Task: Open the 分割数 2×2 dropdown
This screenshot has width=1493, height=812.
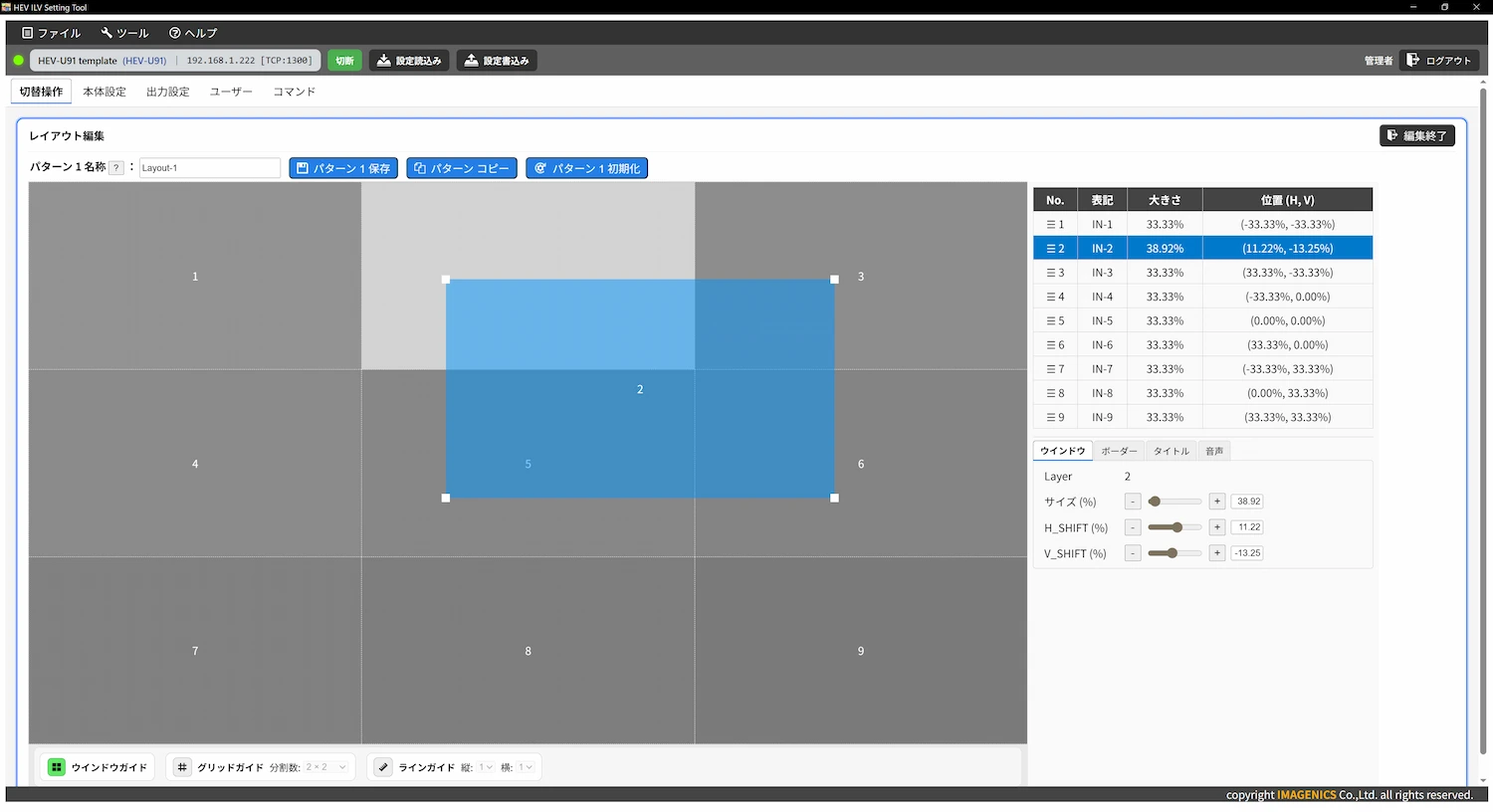Action: click(326, 767)
